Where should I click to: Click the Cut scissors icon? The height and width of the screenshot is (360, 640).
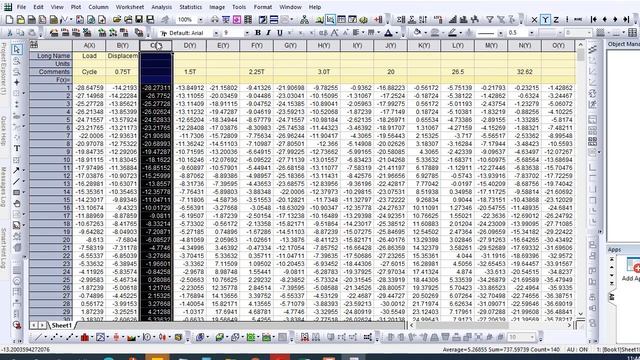[10, 33]
